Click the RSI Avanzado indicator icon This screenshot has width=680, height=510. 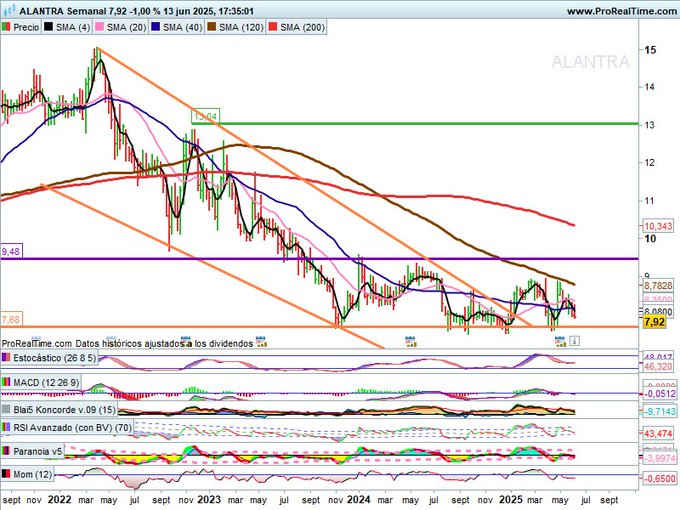pyautogui.click(x=6, y=428)
